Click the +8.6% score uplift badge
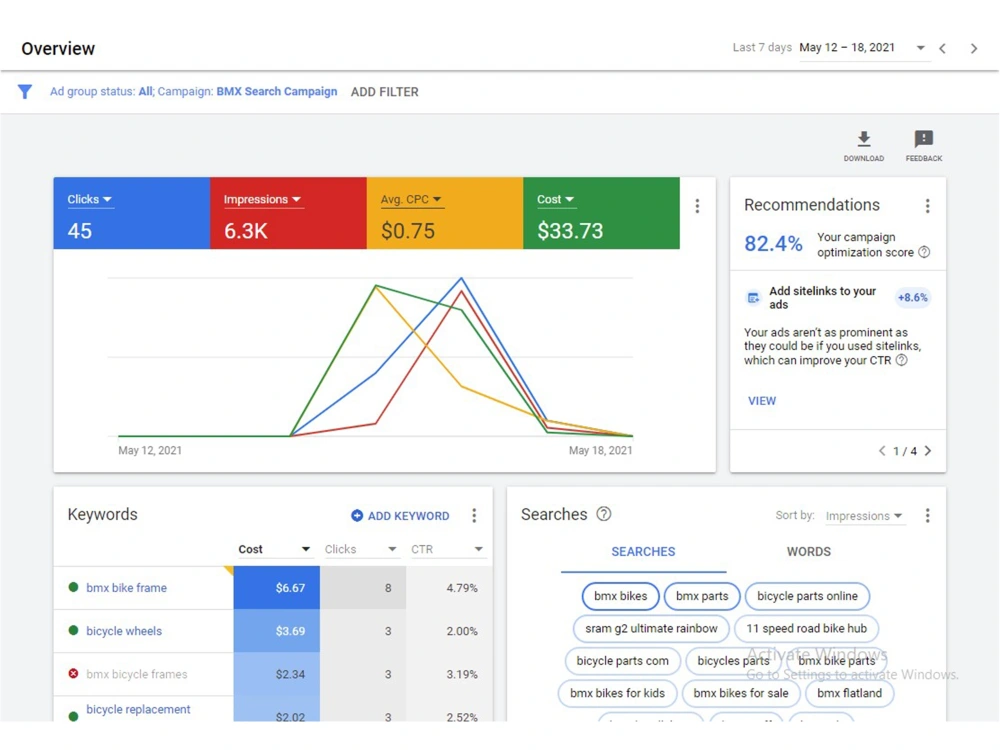 pos(913,298)
